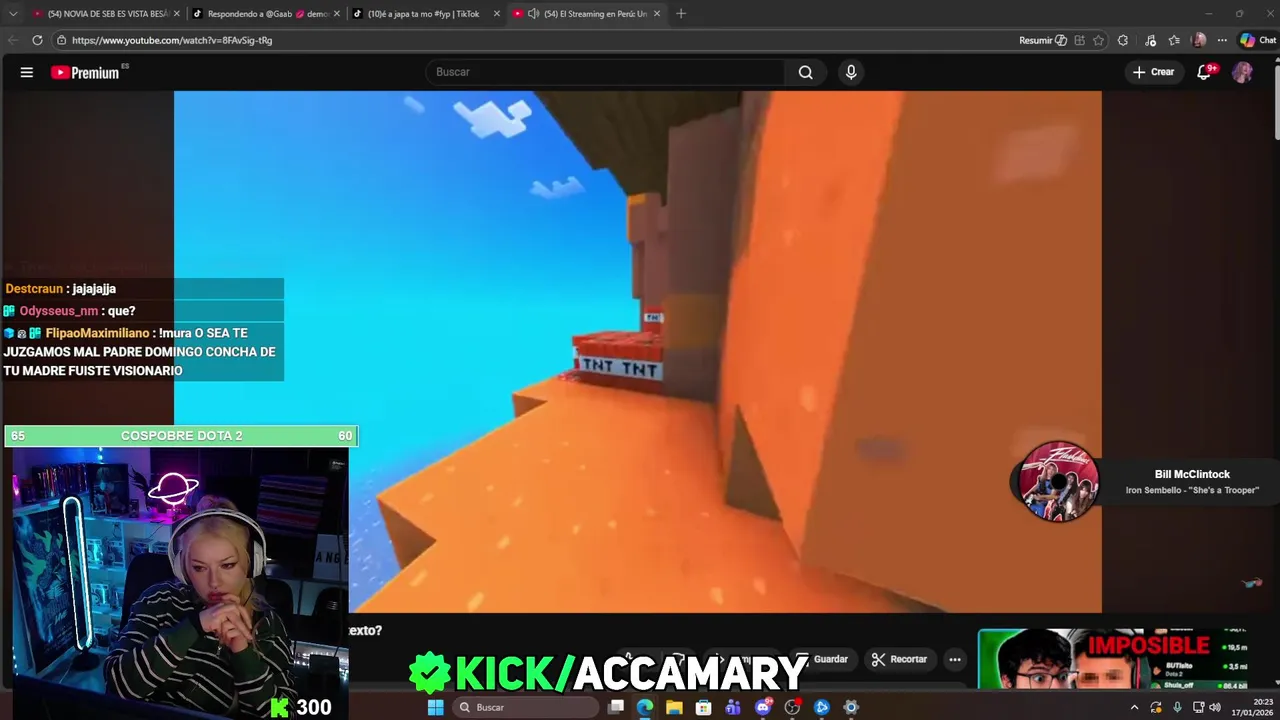Screen dimensions: 1280x720
Task: Click the Bill McClintock song credit
Action: click(1192, 474)
